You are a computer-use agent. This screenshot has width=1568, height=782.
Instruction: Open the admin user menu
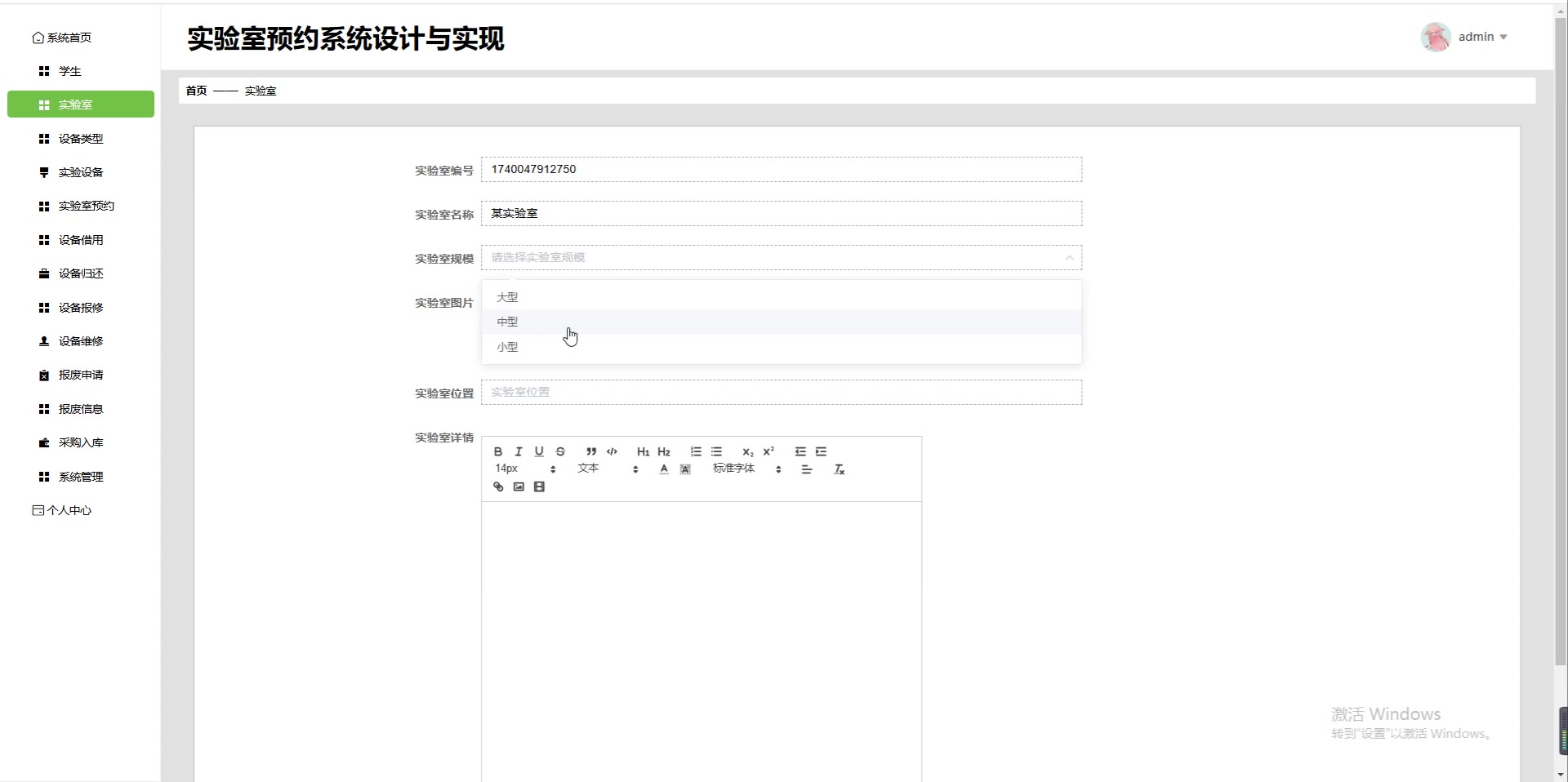pos(1482,37)
